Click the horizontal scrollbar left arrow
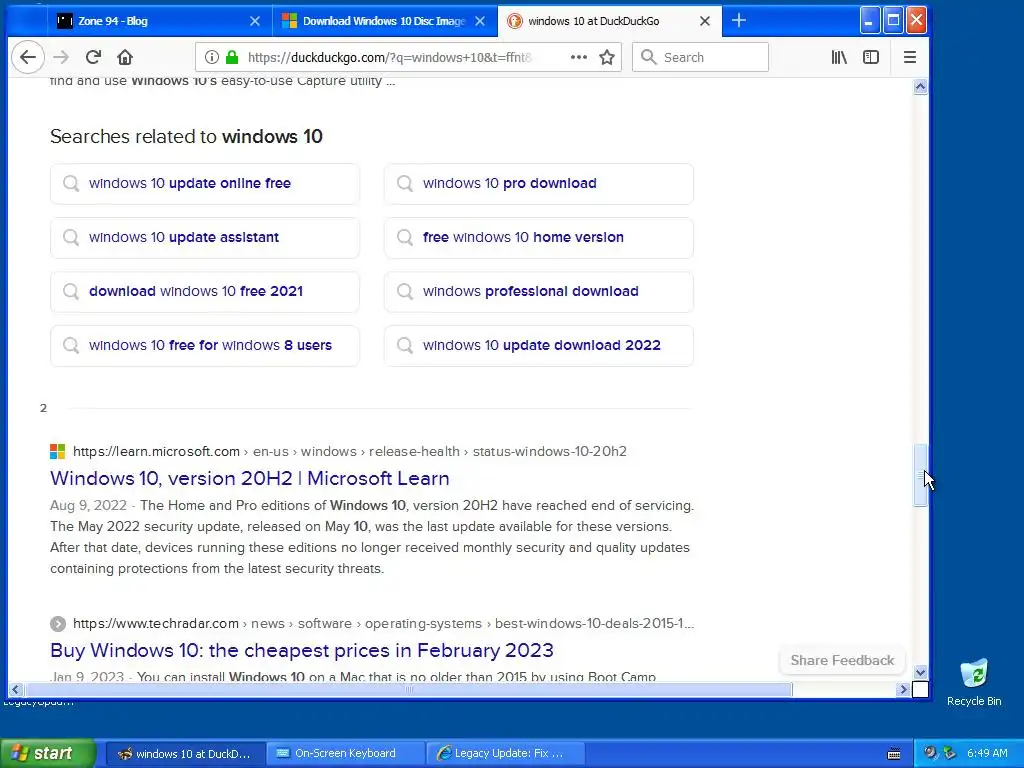The width and height of the screenshot is (1024, 768). pyautogui.click(x=16, y=689)
